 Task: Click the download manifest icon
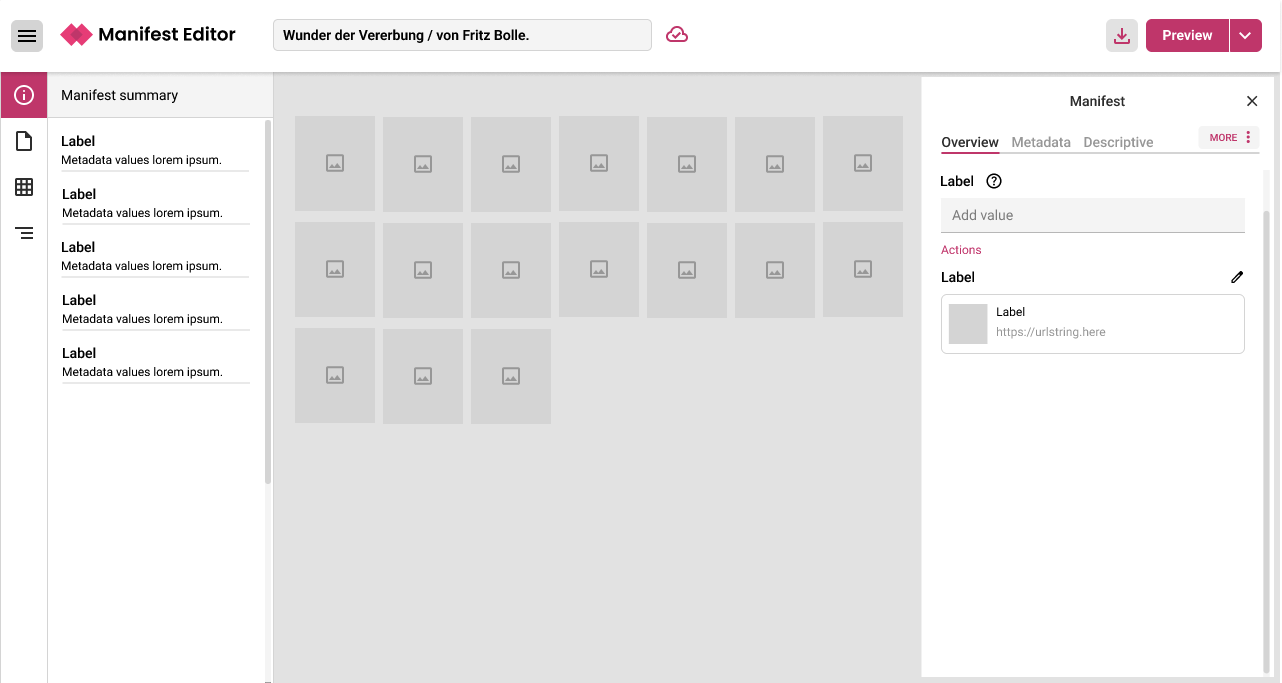click(x=1122, y=36)
